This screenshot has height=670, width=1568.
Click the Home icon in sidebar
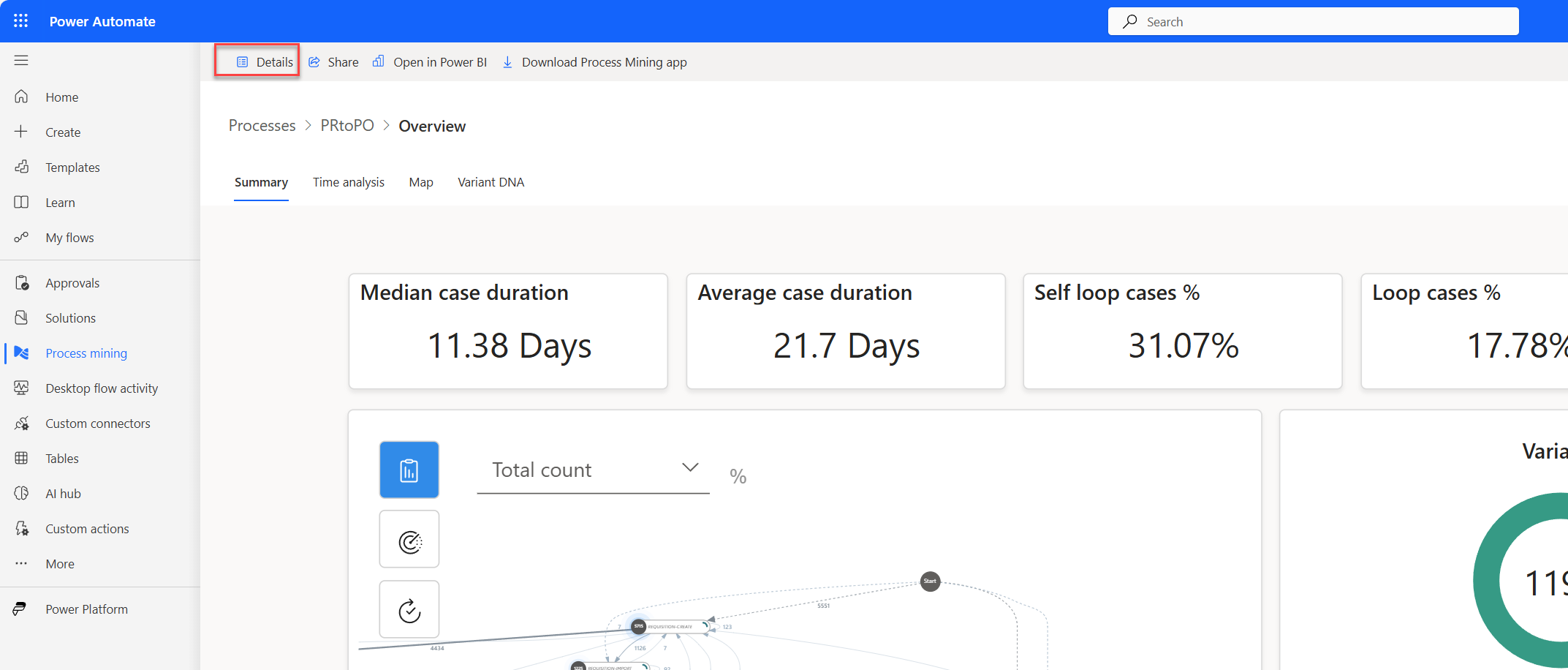pyautogui.click(x=21, y=97)
